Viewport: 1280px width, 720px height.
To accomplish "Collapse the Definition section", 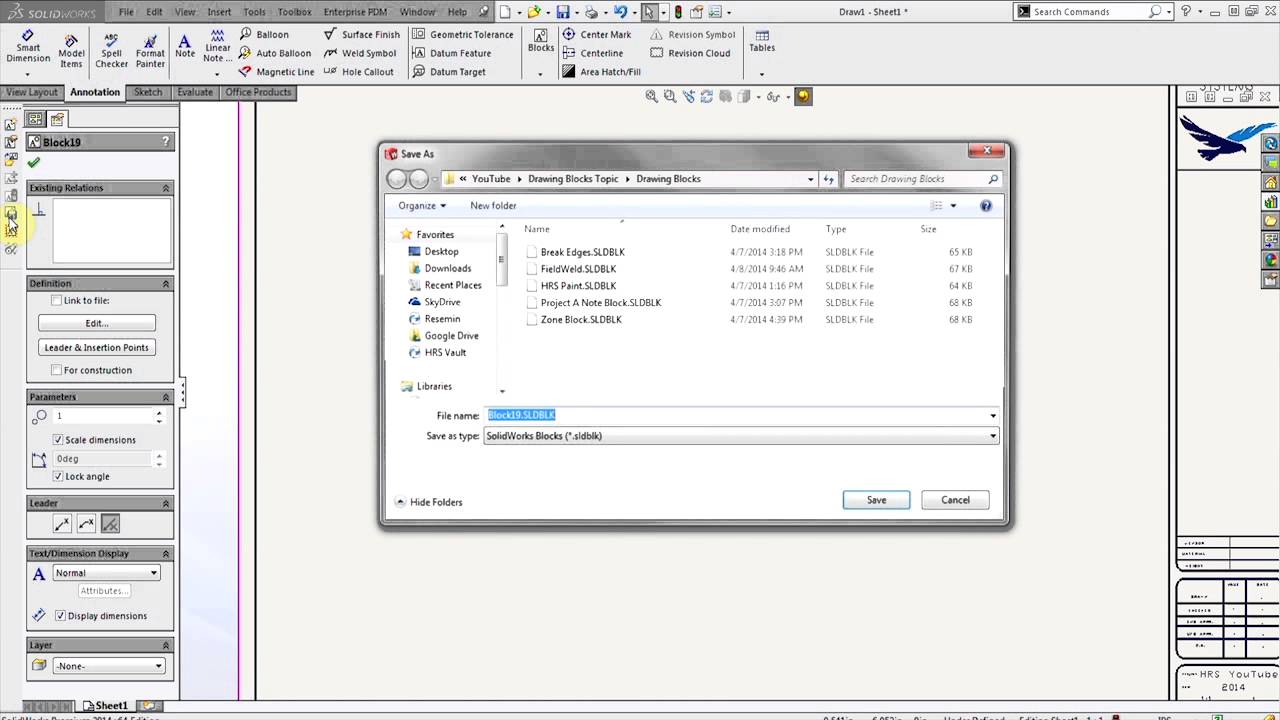I will [x=166, y=284].
